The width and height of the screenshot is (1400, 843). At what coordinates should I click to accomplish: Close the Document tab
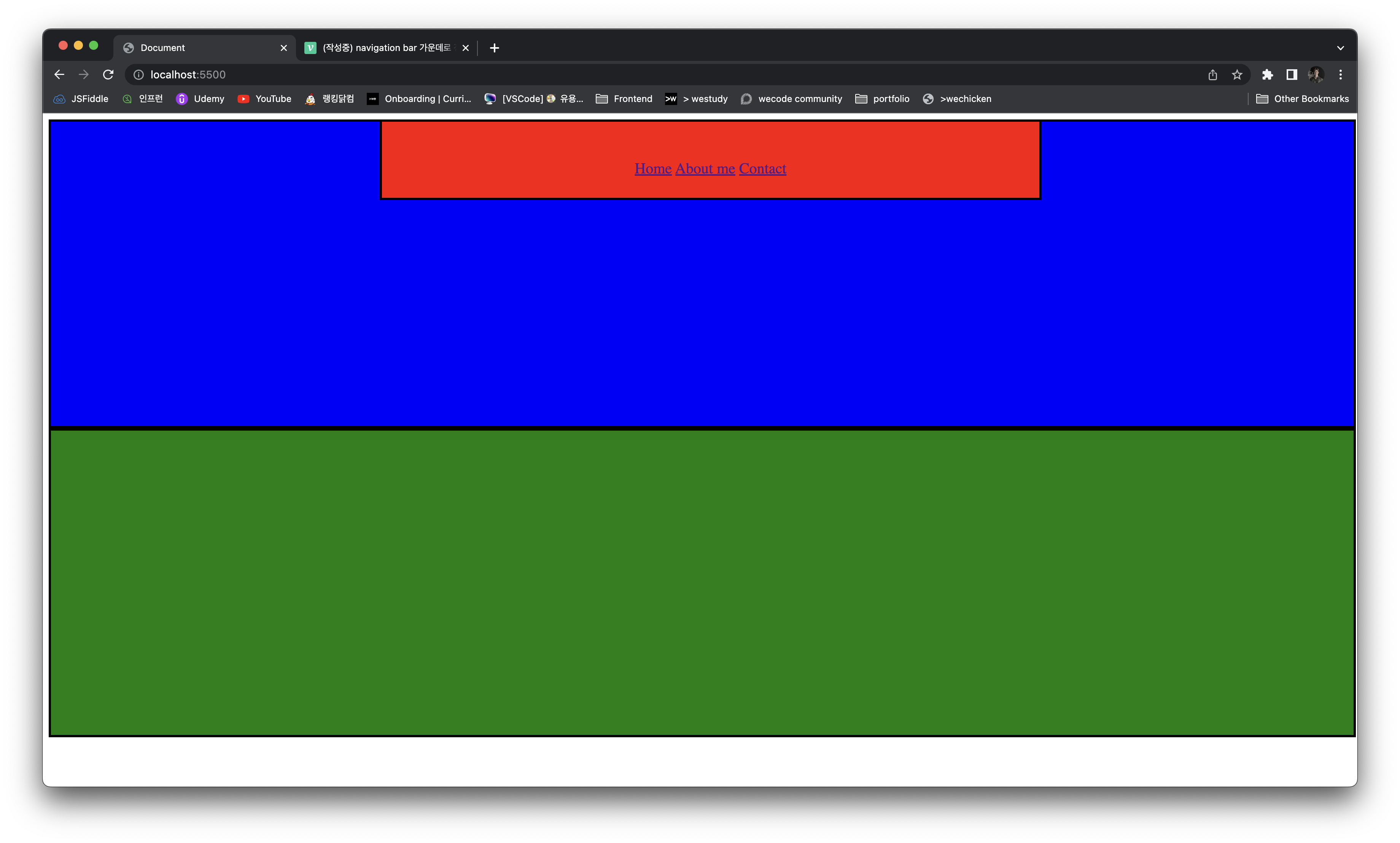[283, 48]
